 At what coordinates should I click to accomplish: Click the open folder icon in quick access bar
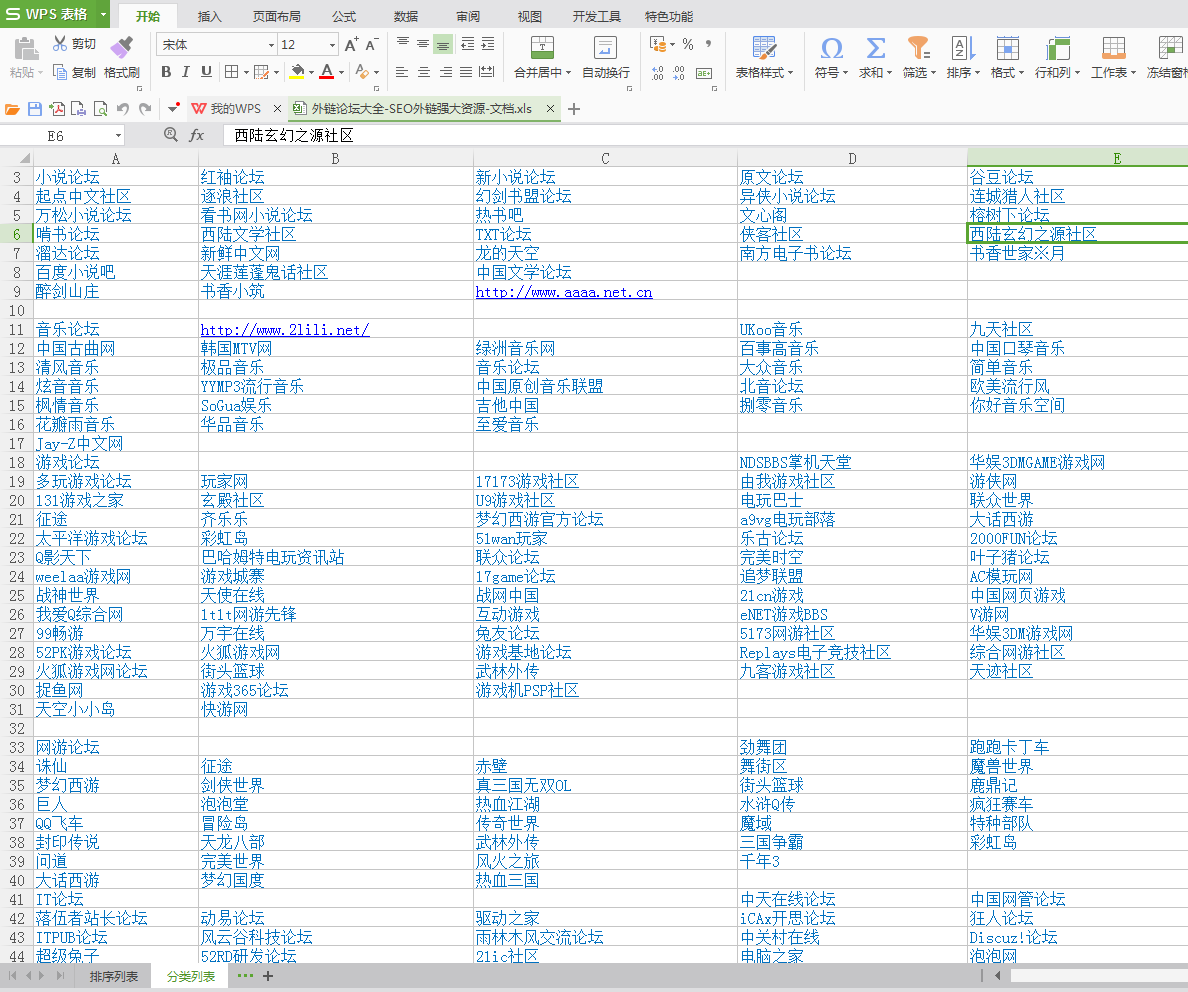tap(12, 109)
